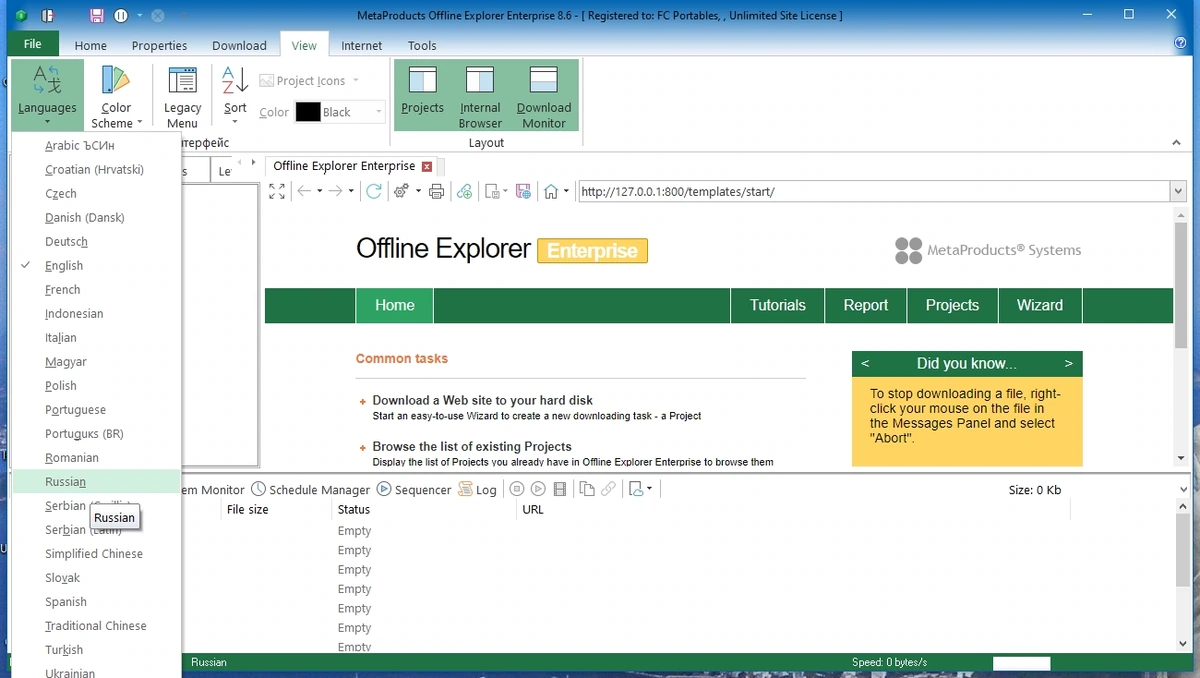1200x678 pixels.
Task: Select English language entry
Action: click(96, 266)
